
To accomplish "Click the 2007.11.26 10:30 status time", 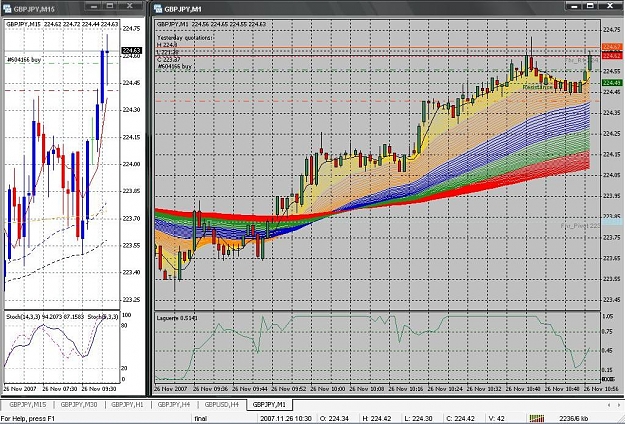I will [x=286, y=419].
